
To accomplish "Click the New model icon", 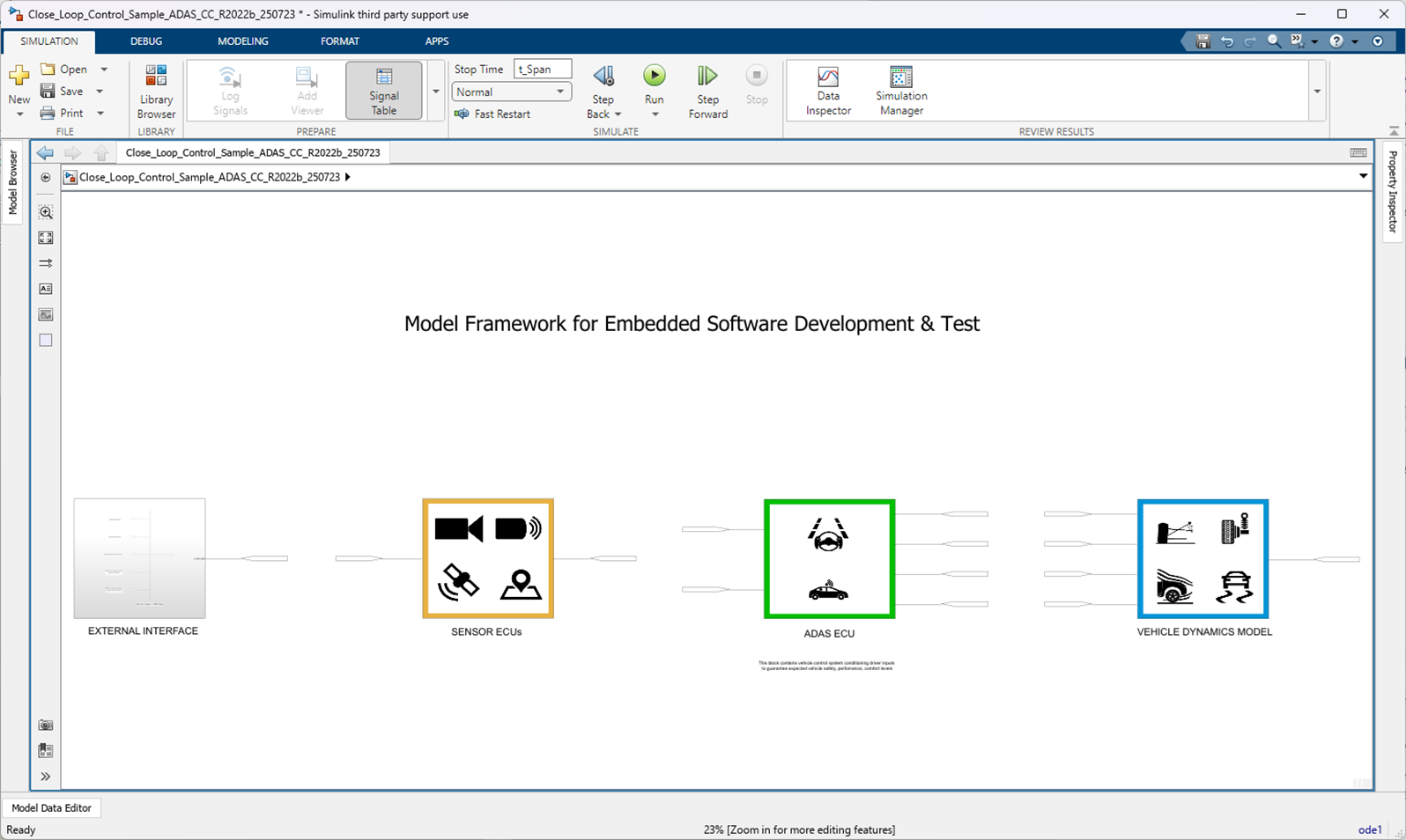I will (18, 76).
